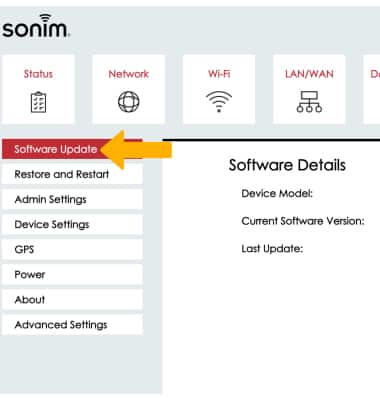Screen dimensions: 380x400
Task: Click the Sonim logo
Action: [x=36, y=26]
